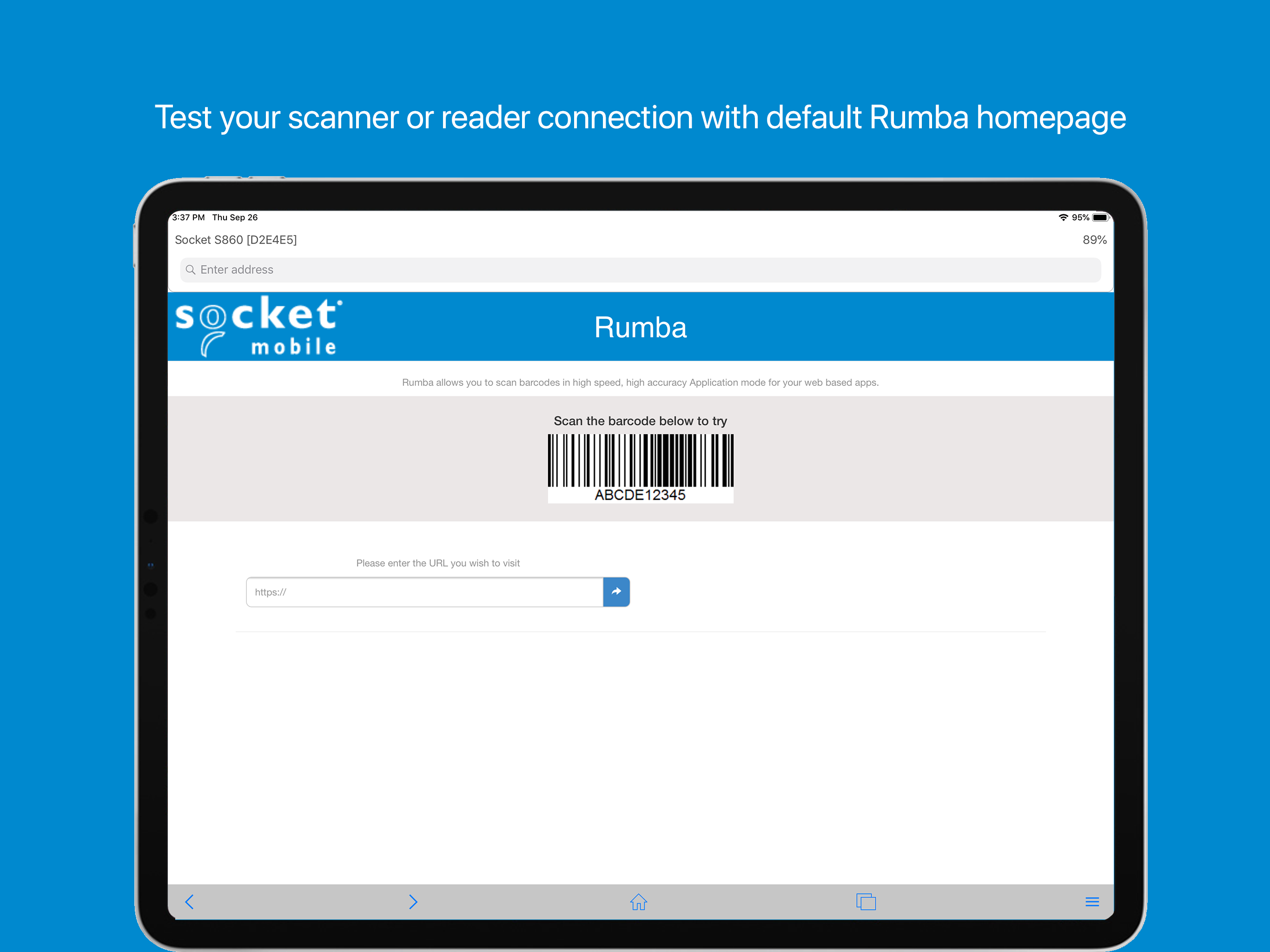Click the search magnifier icon
This screenshot has width=1270, height=952.
click(191, 270)
